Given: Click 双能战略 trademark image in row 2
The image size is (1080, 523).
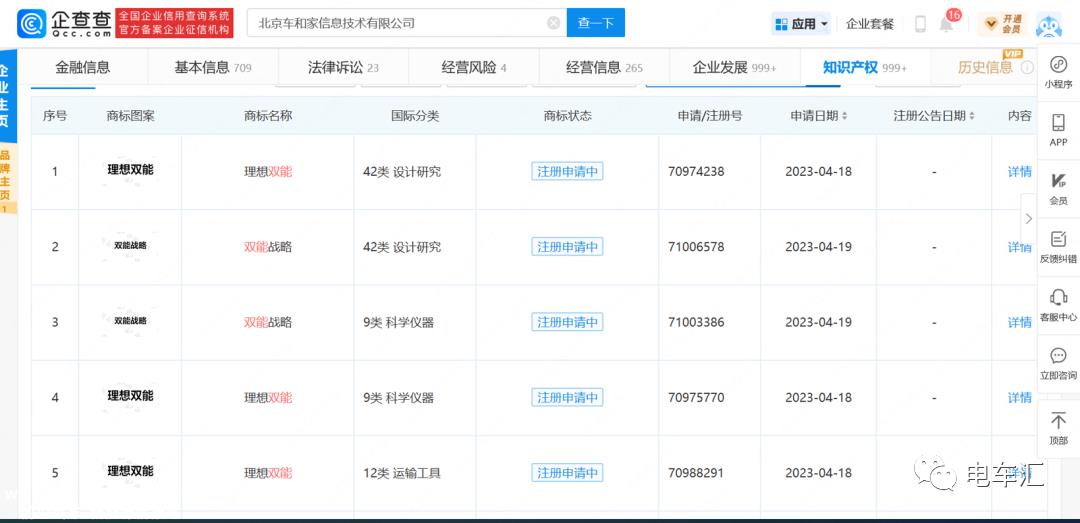Looking at the screenshot, I should 130,245.
